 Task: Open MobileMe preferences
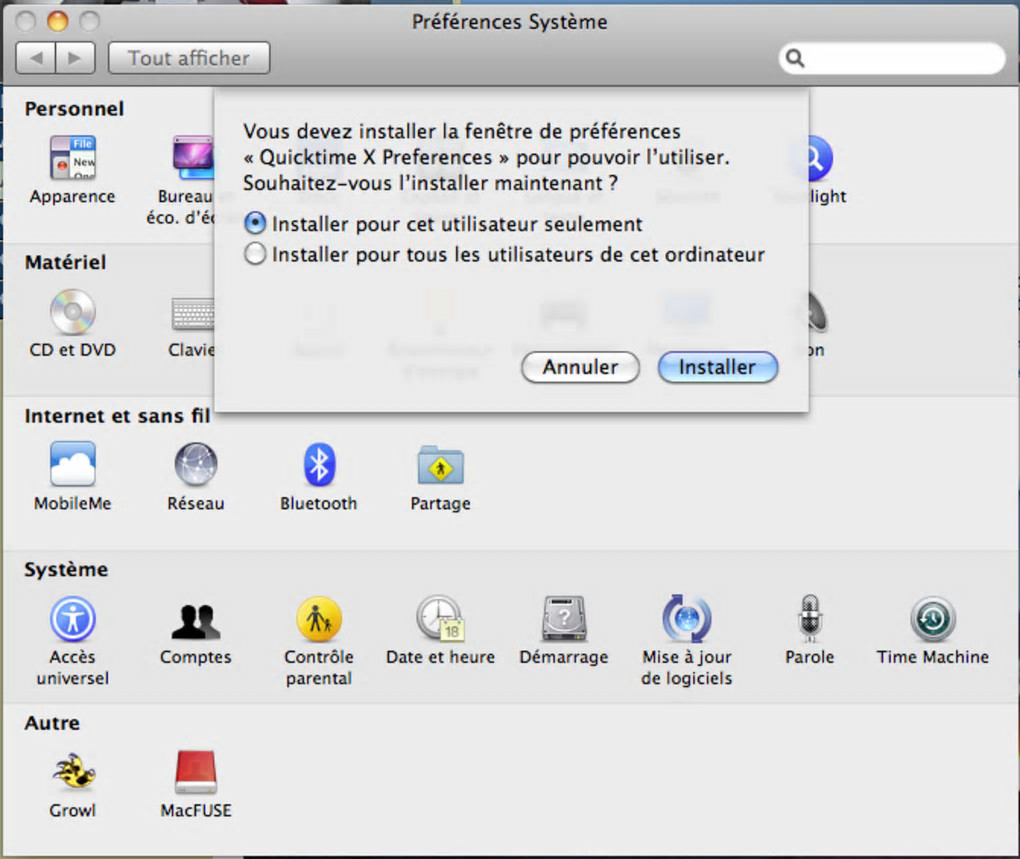(72, 464)
